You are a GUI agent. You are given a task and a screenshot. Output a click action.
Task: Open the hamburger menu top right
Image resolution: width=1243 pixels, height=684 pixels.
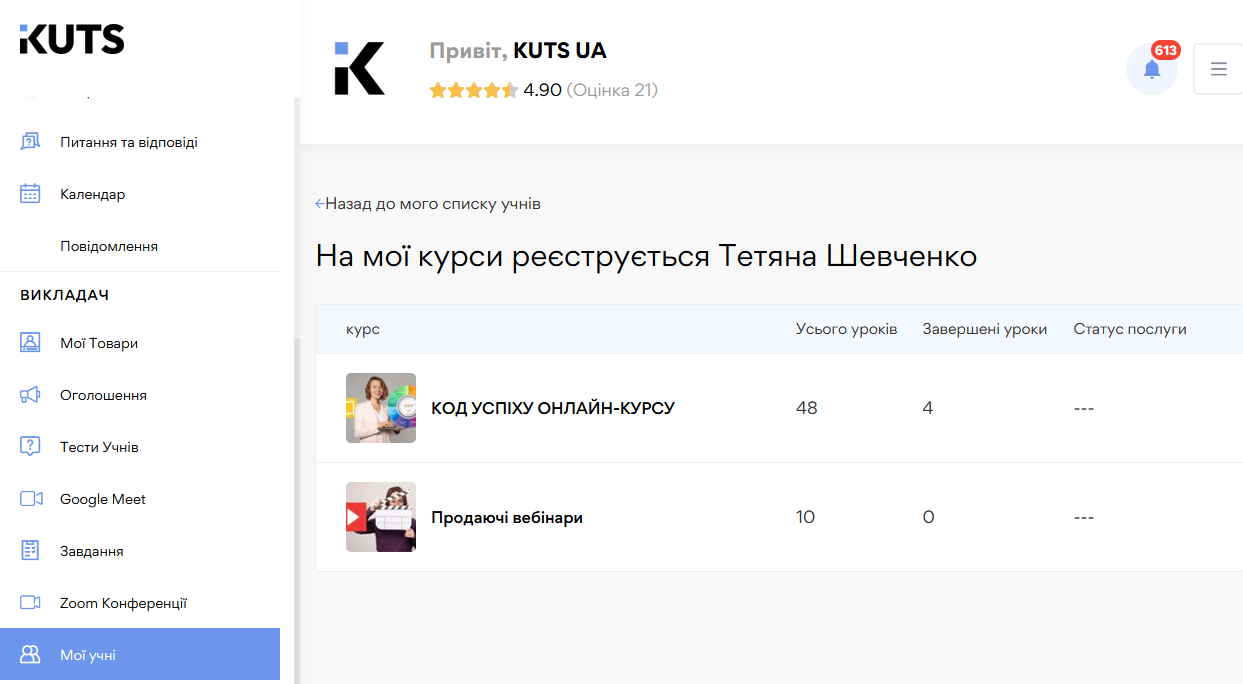click(x=1218, y=69)
